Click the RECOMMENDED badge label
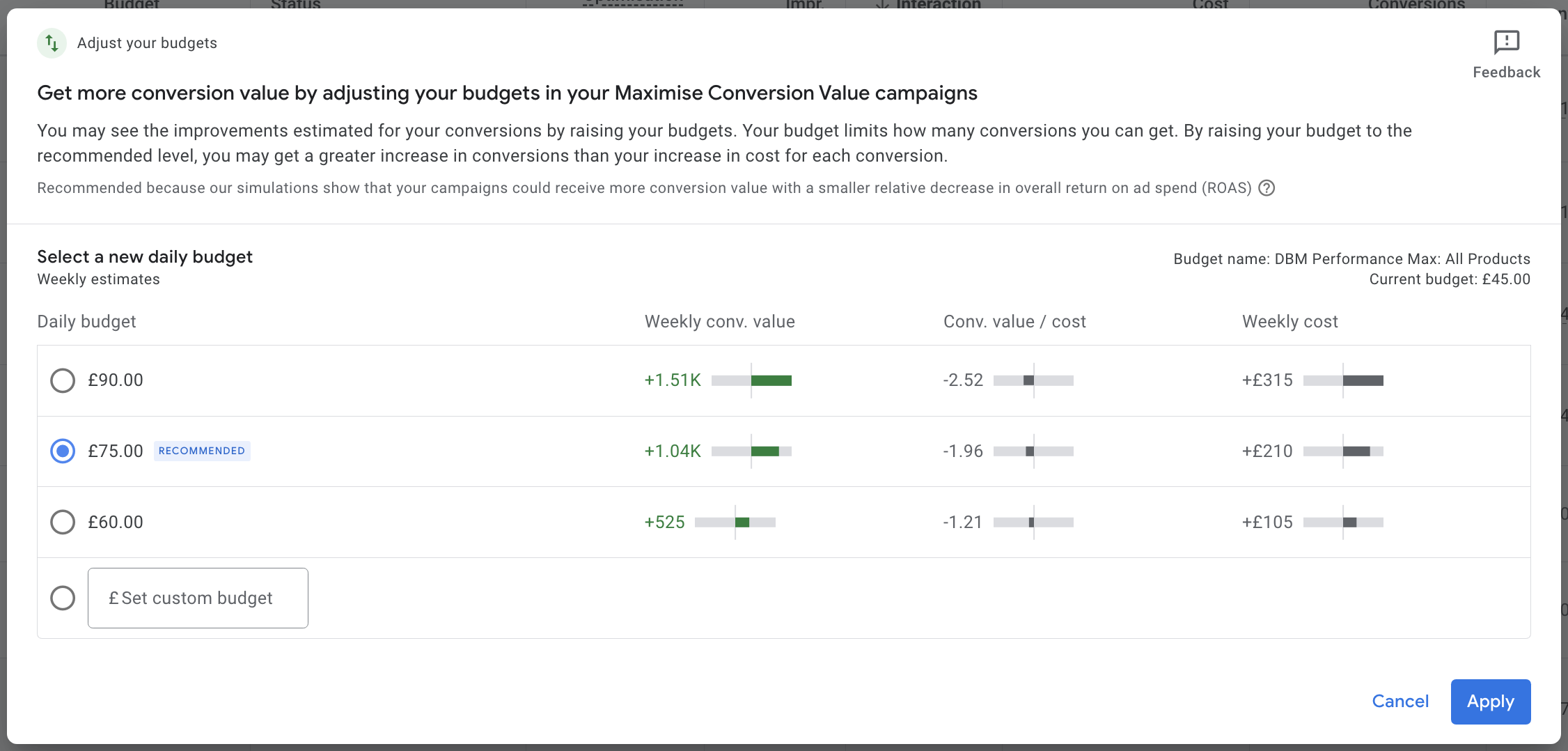This screenshot has width=1568, height=751. tap(202, 451)
